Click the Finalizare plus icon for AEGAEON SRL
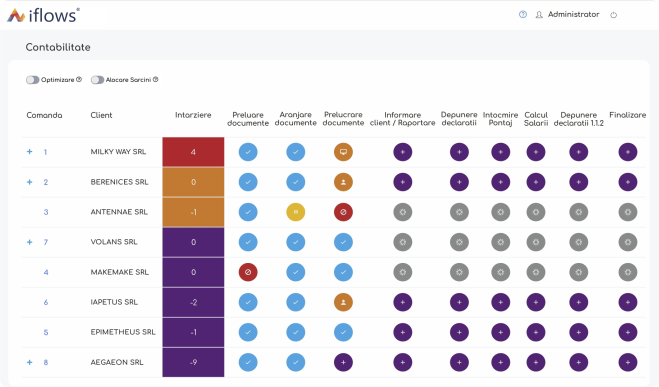659x387 pixels. 627,362
